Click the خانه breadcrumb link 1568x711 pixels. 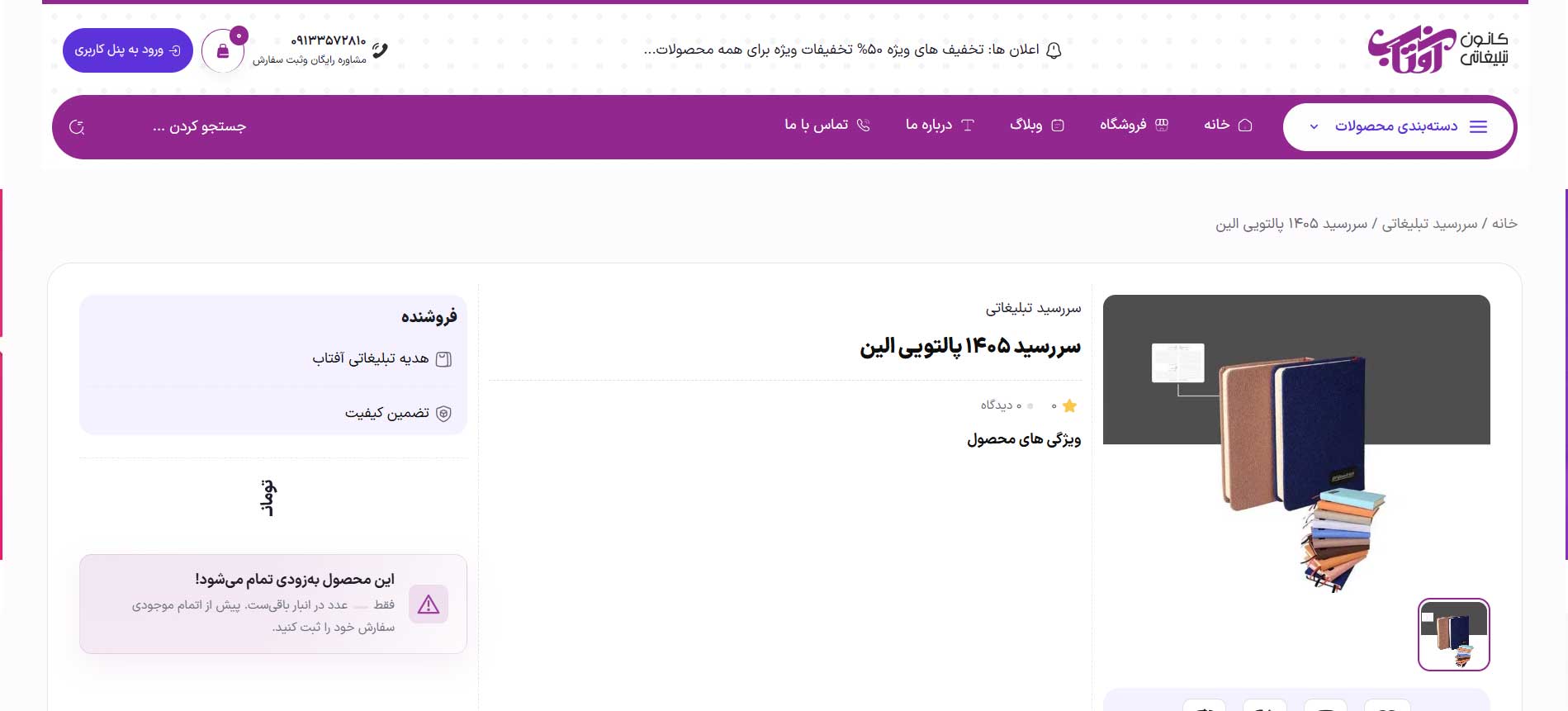point(1504,224)
